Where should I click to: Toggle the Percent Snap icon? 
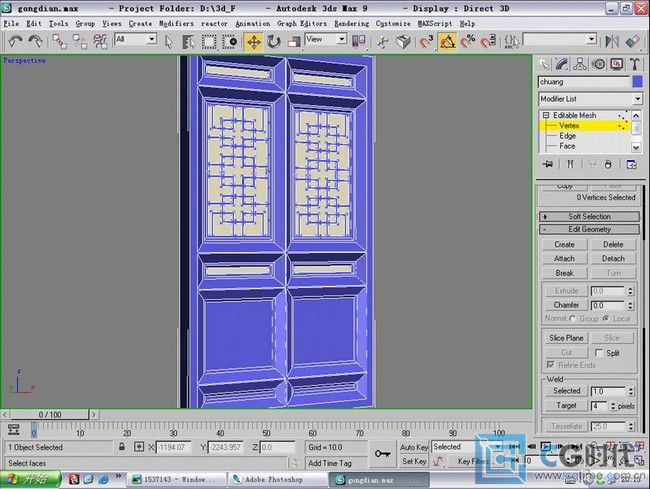coord(468,41)
